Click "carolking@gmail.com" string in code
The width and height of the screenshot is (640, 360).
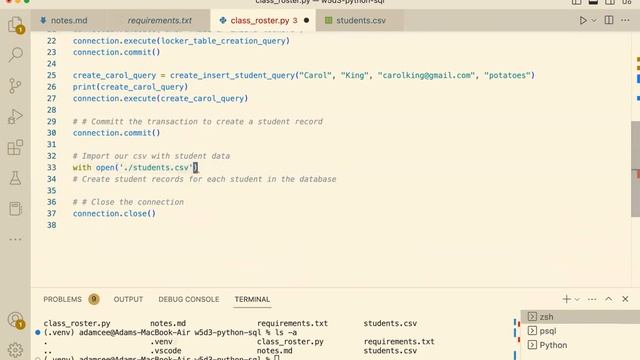426,76
